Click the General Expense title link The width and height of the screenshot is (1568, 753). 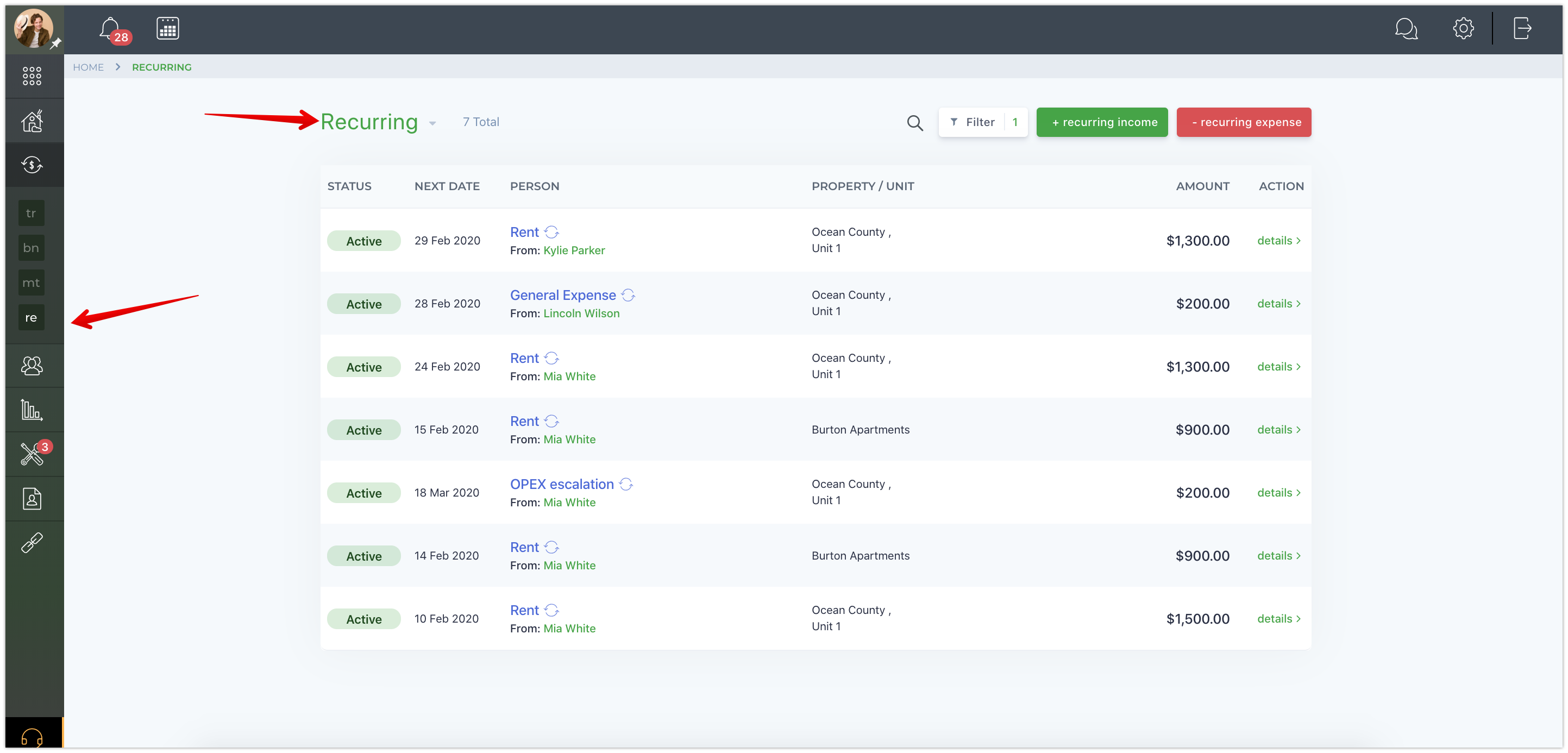point(562,295)
